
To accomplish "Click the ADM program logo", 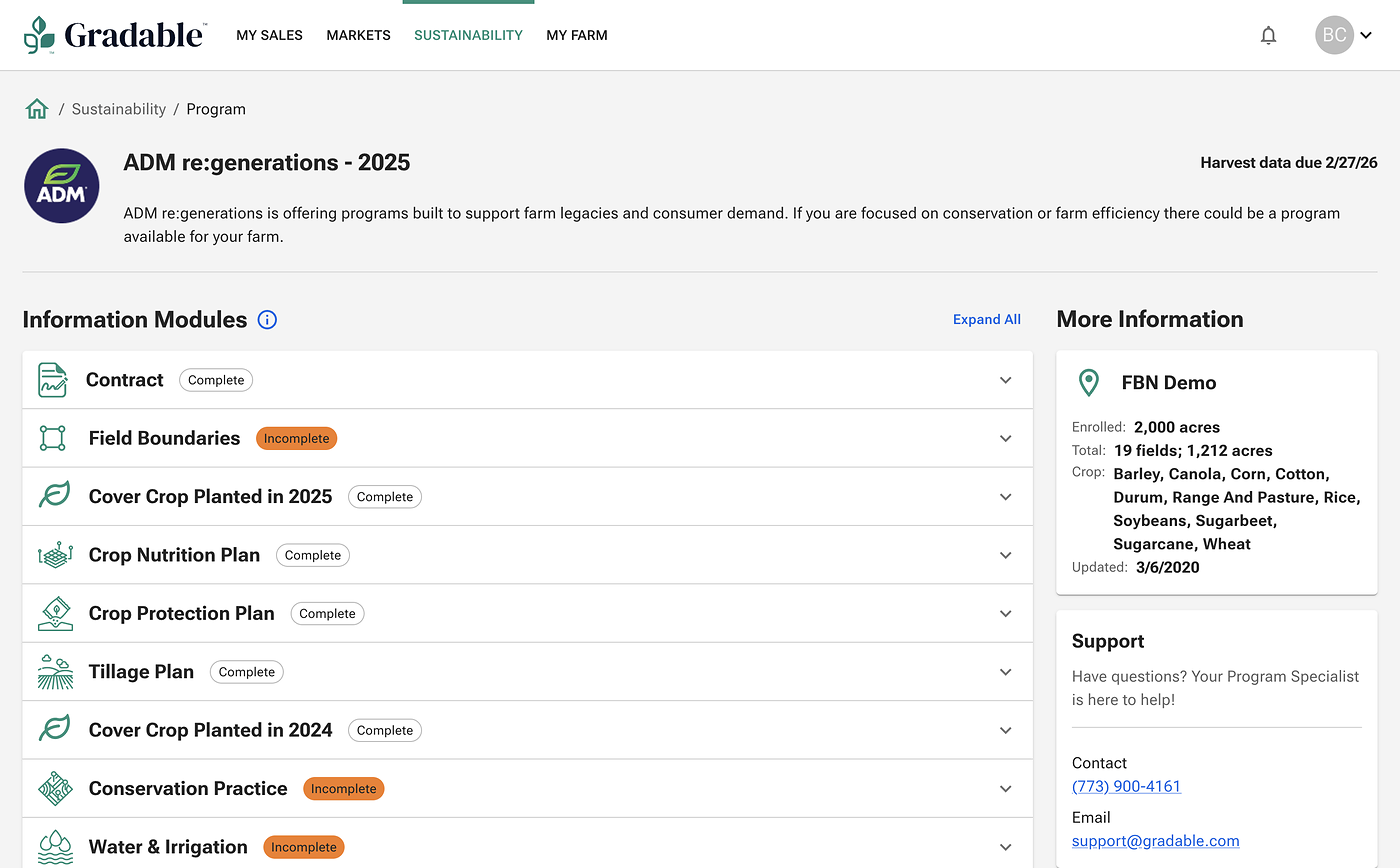I will 62,186.
